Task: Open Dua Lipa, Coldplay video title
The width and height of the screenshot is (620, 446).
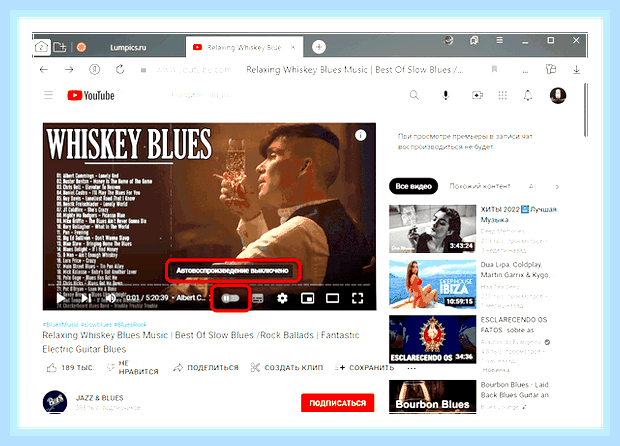Action: coord(515,270)
